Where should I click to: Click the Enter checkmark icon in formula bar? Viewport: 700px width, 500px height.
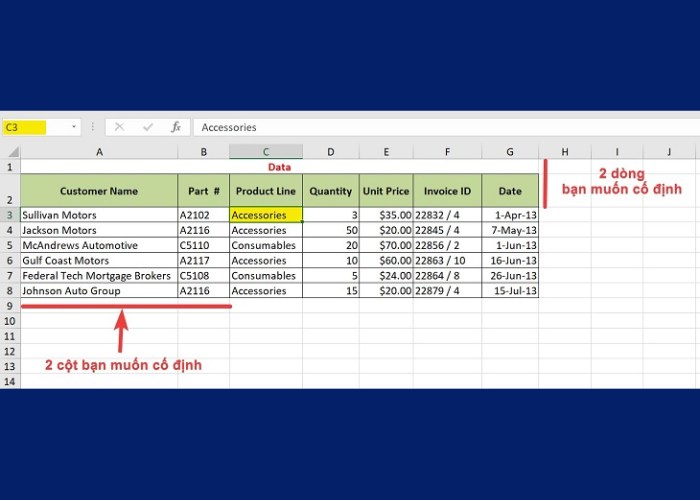tap(147, 127)
